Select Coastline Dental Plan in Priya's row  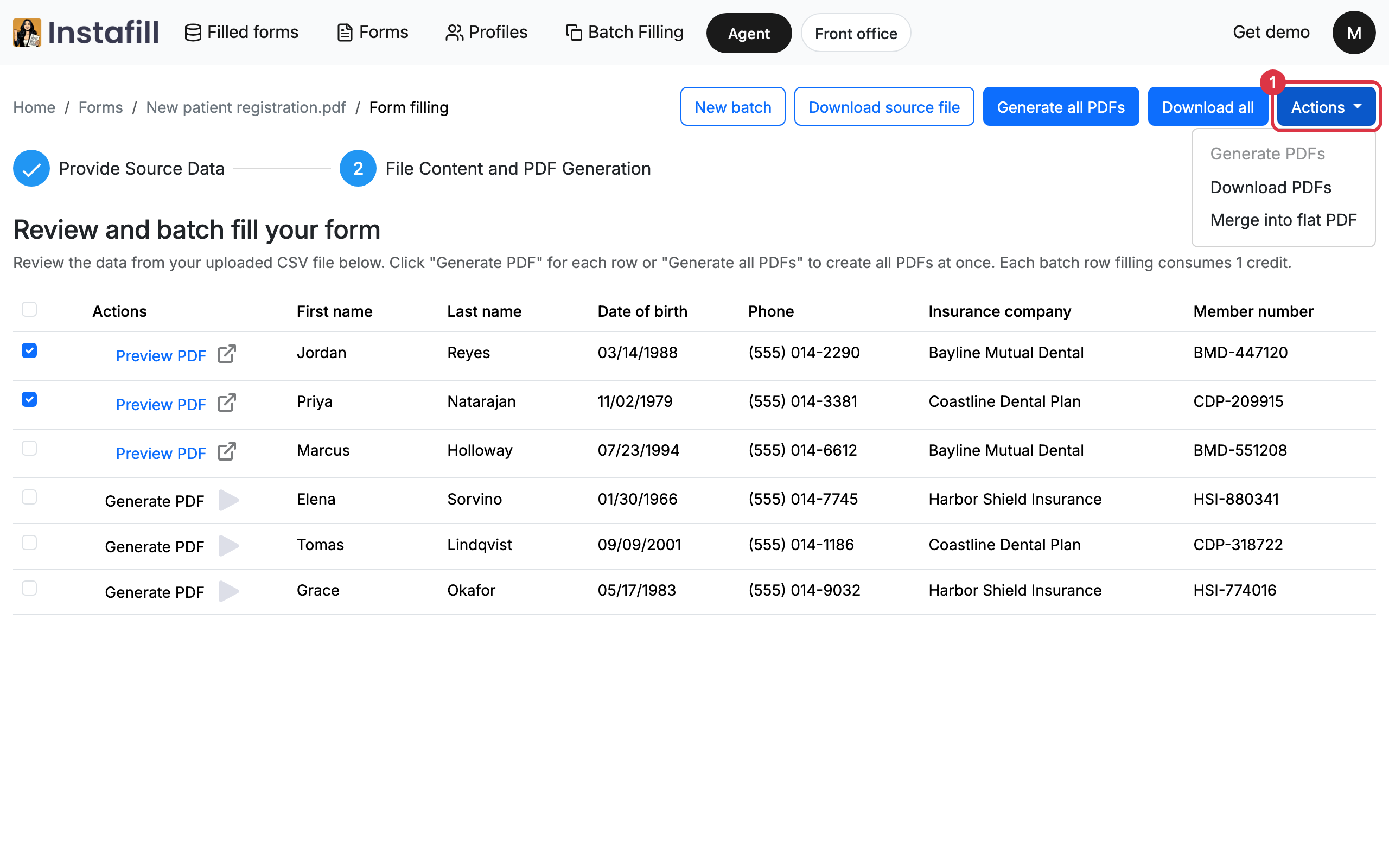(x=1004, y=401)
